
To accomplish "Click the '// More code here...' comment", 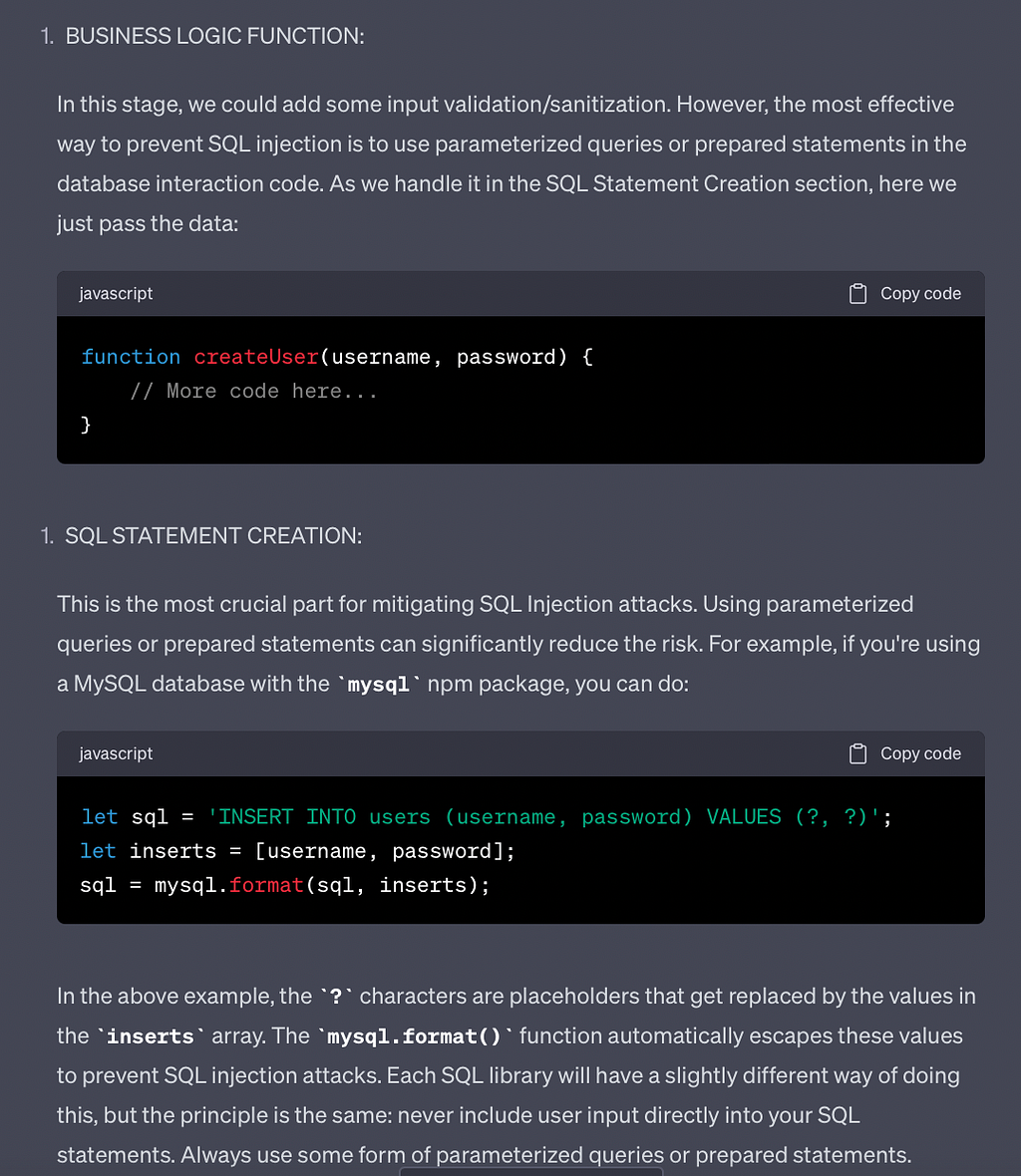I will click(x=253, y=391).
